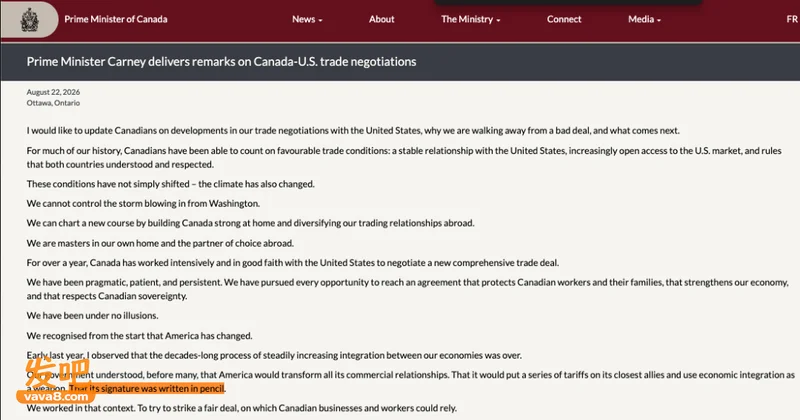
Task: Expand the News dropdown menu
Action: [307, 19]
